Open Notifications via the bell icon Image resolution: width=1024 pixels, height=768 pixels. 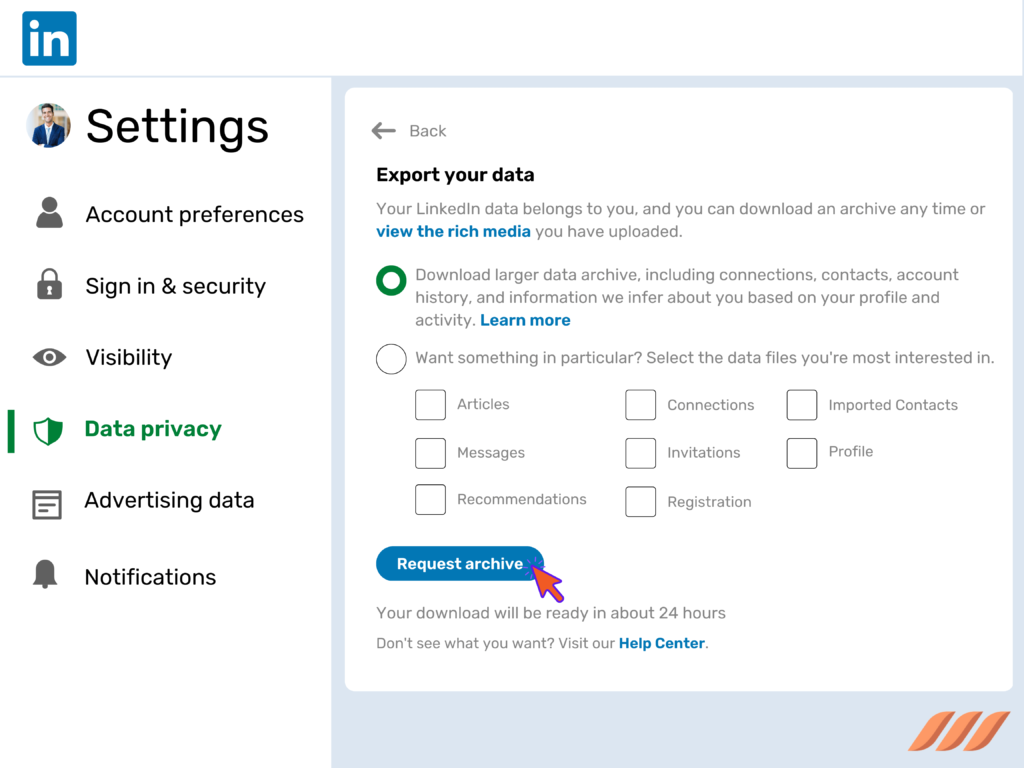pyautogui.click(x=48, y=576)
